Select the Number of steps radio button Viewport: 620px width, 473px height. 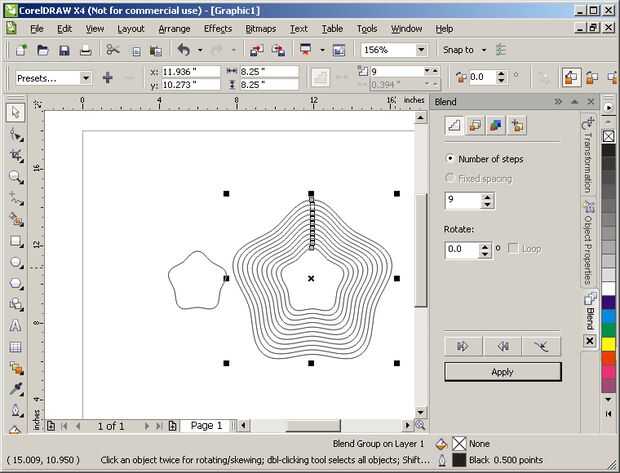(x=450, y=159)
